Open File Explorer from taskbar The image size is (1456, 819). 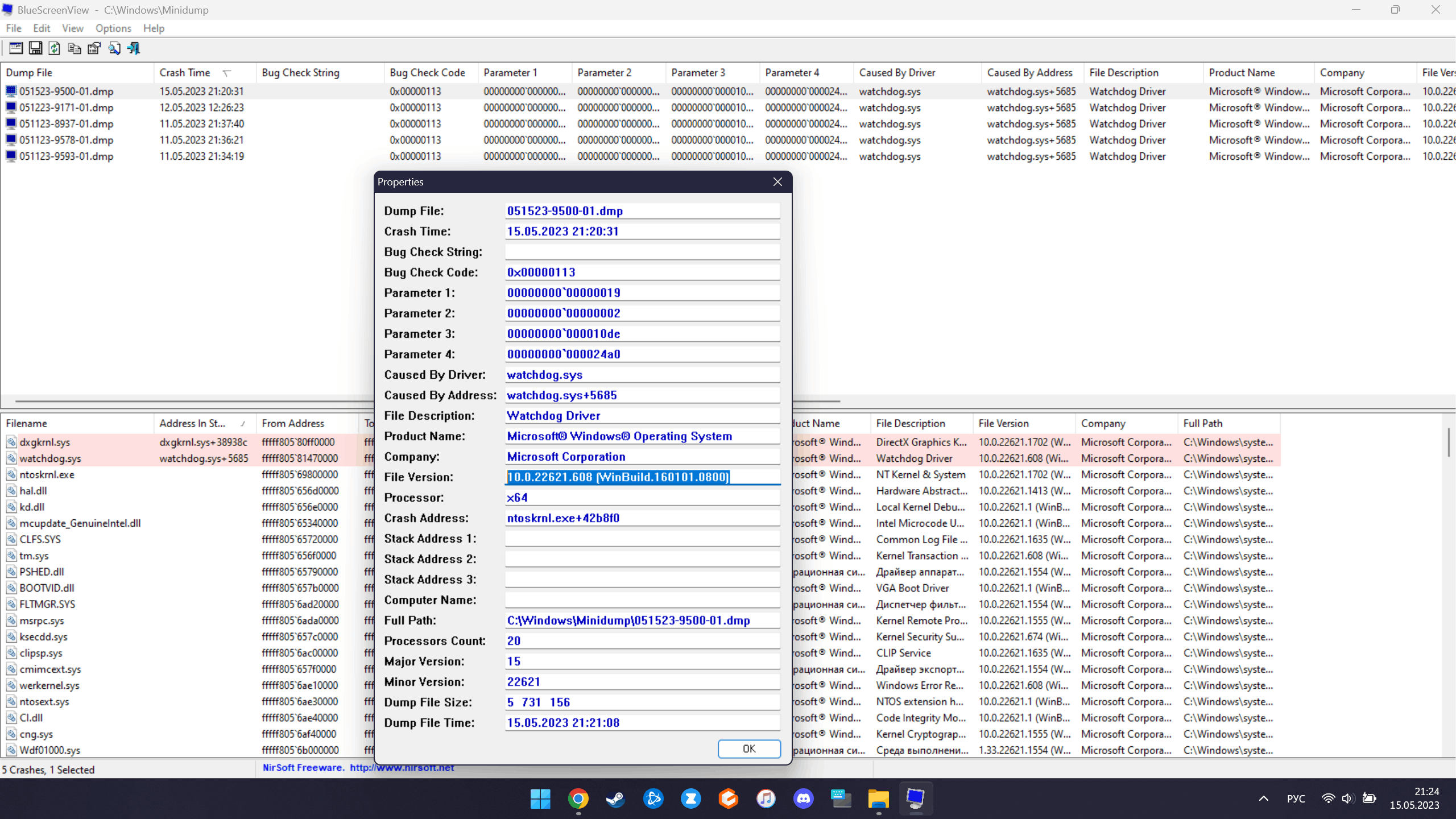pos(878,799)
